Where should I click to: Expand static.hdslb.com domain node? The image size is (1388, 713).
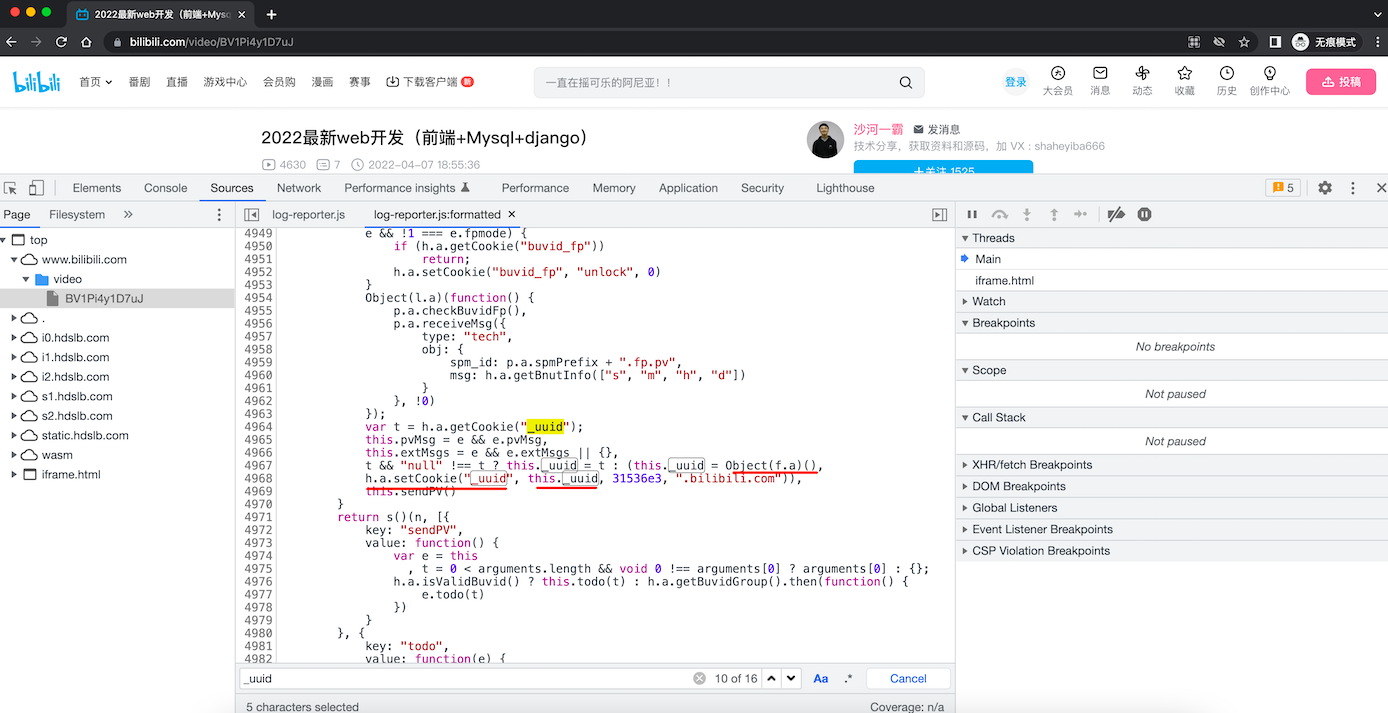(x=15, y=436)
